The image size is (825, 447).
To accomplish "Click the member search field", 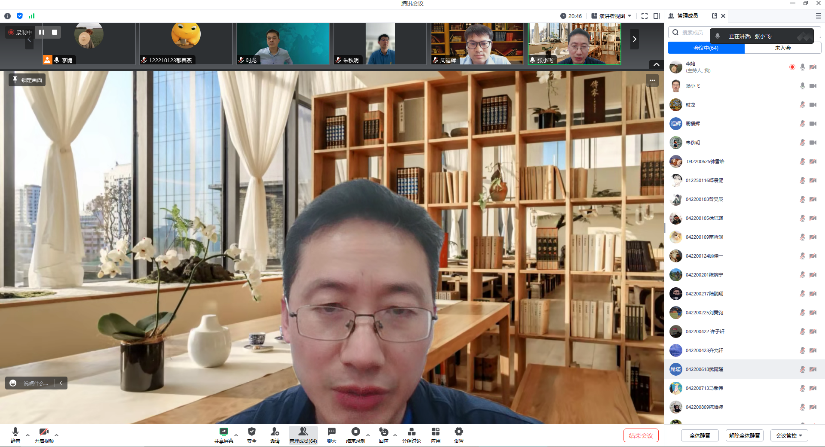I will click(x=692, y=32).
